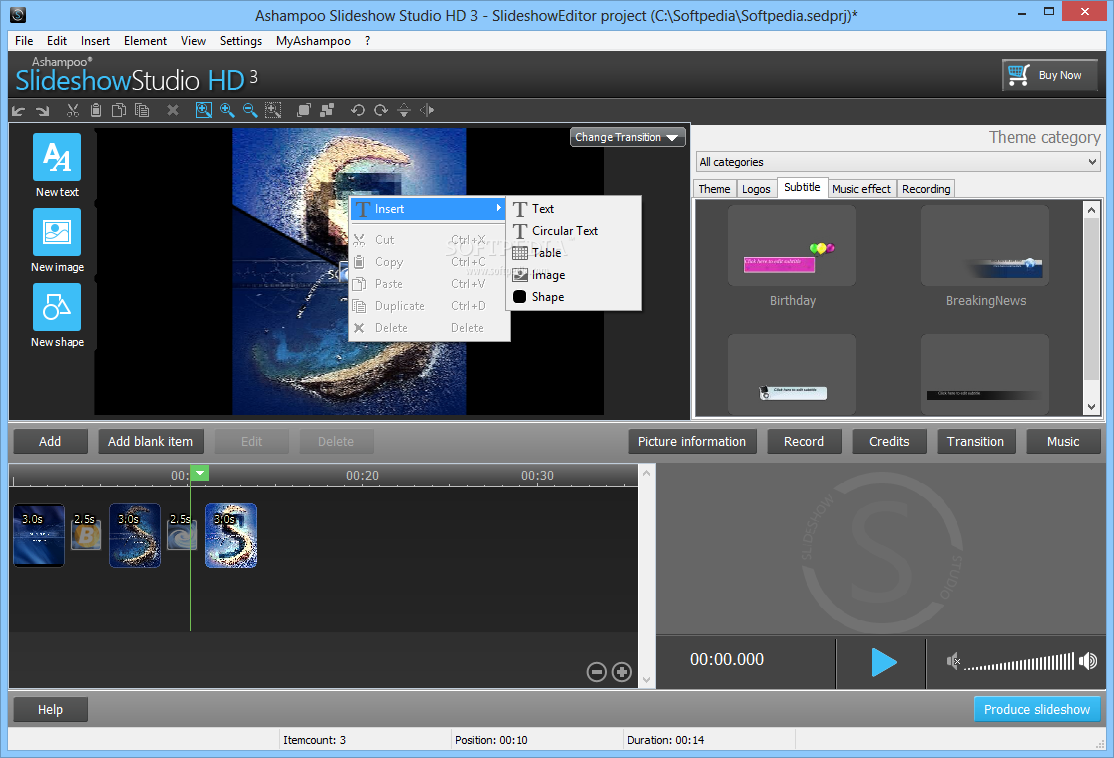Click the Buy Now button

pyautogui.click(x=1049, y=75)
